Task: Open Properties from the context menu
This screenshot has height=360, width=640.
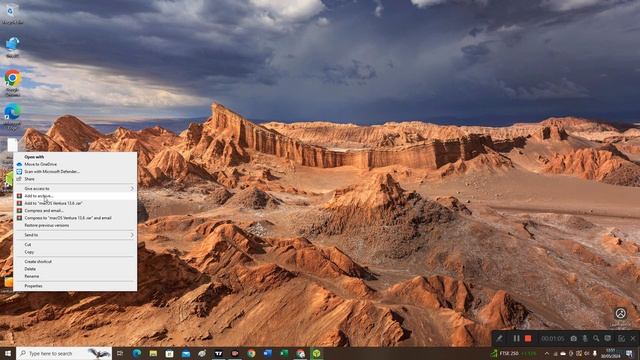Action: (x=75, y=286)
